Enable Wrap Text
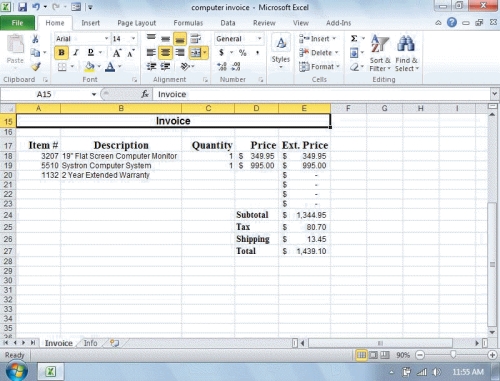This screenshot has width=500, height=381. 196,38
